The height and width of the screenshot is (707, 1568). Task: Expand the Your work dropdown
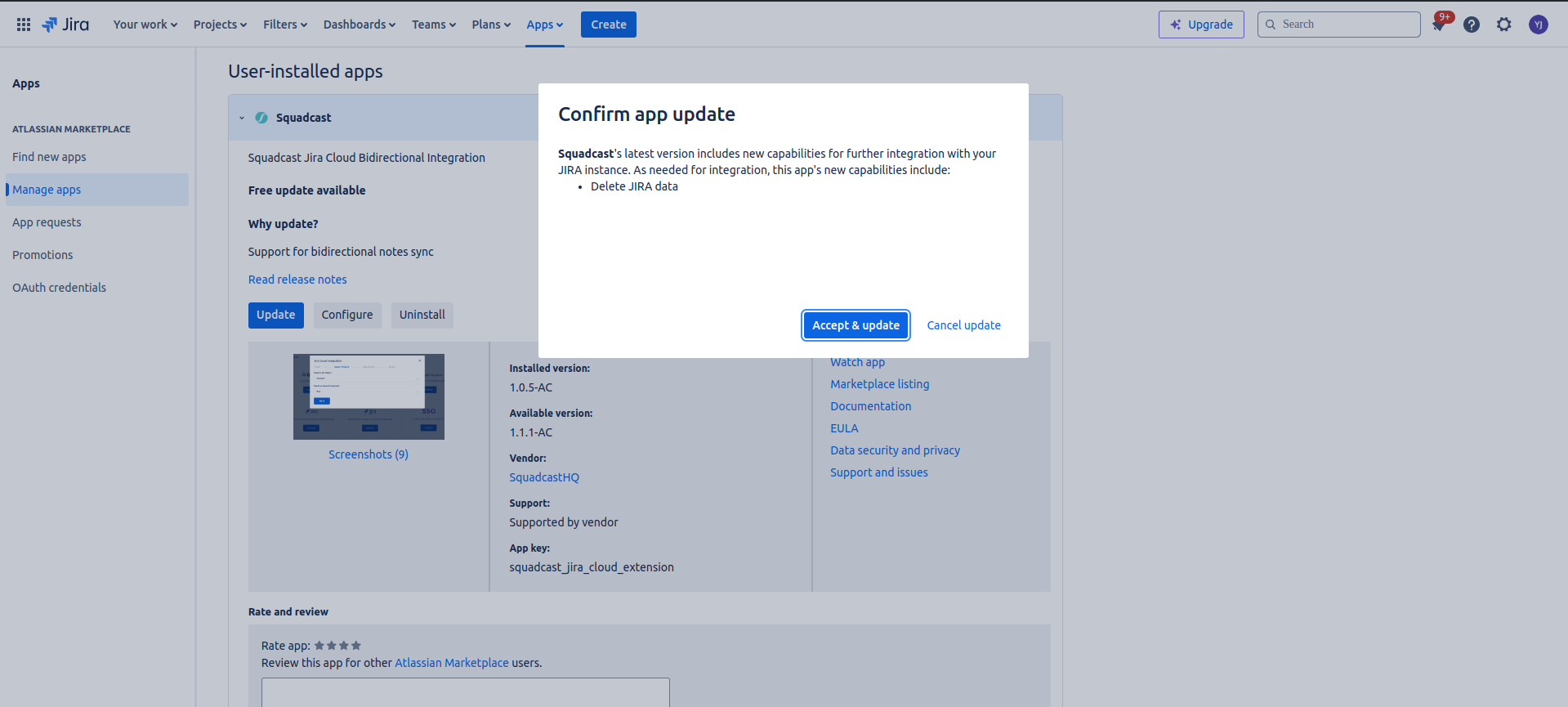(x=145, y=25)
